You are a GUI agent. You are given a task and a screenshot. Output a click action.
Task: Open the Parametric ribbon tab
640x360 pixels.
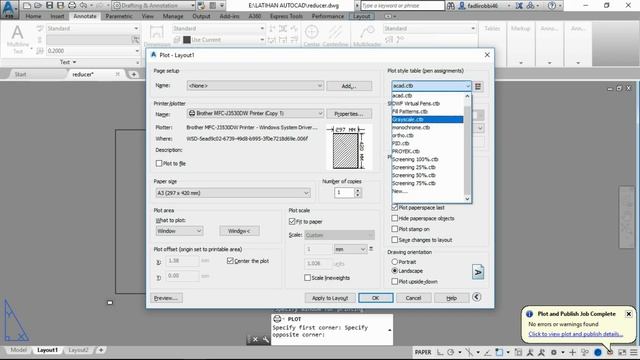coord(119,16)
